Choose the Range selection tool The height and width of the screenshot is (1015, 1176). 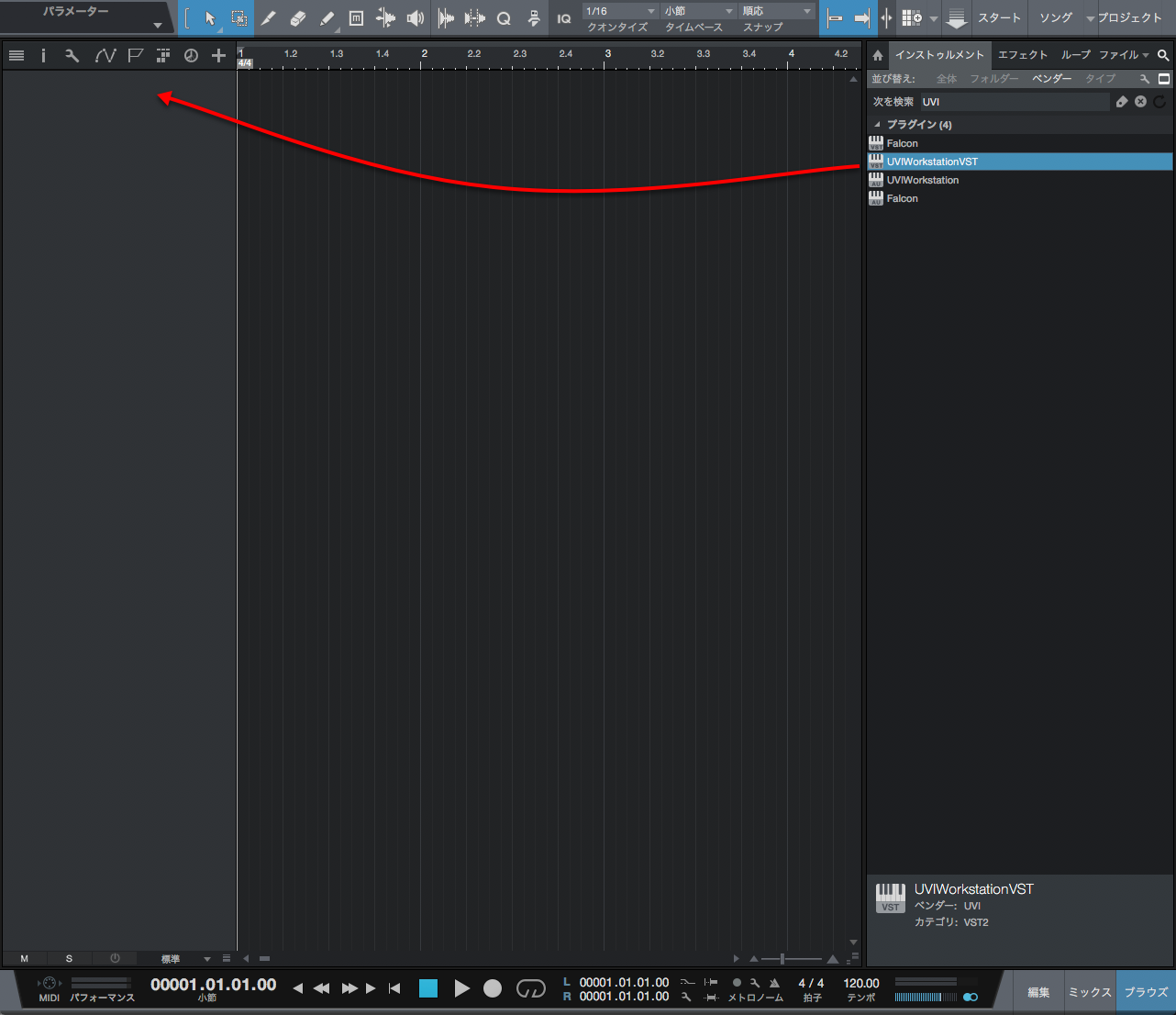pos(239,18)
